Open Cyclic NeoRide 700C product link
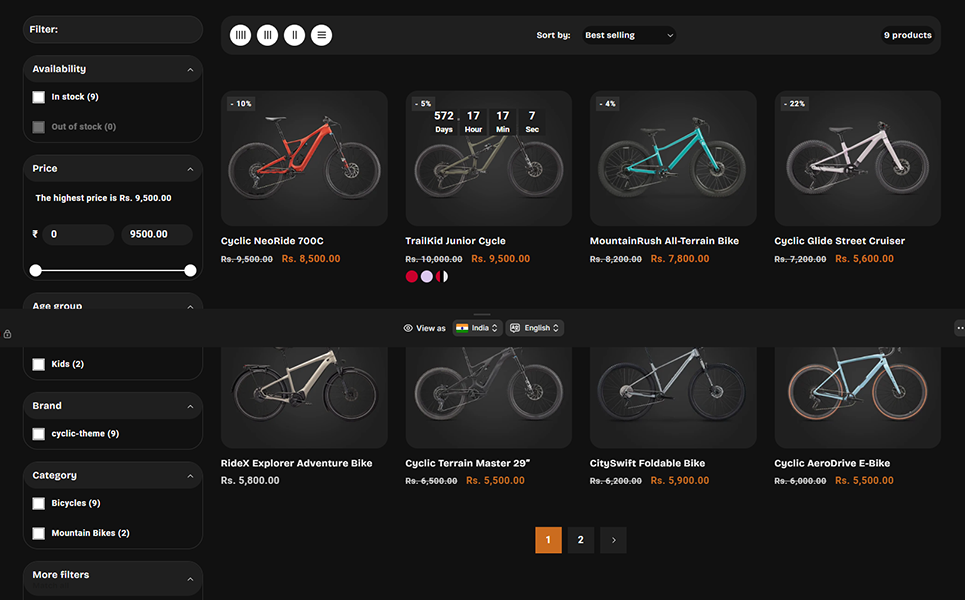Screen dimensions: 965x600 click(x=272, y=241)
